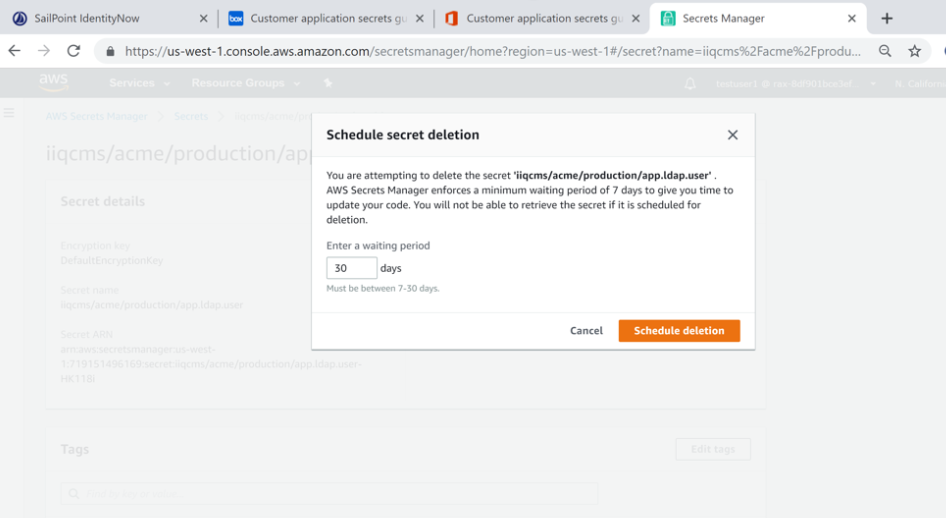Image resolution: width=946 pixels, height=518 pixels.
Task: Go back to the previous page
Action: click(x=15, y=51)
